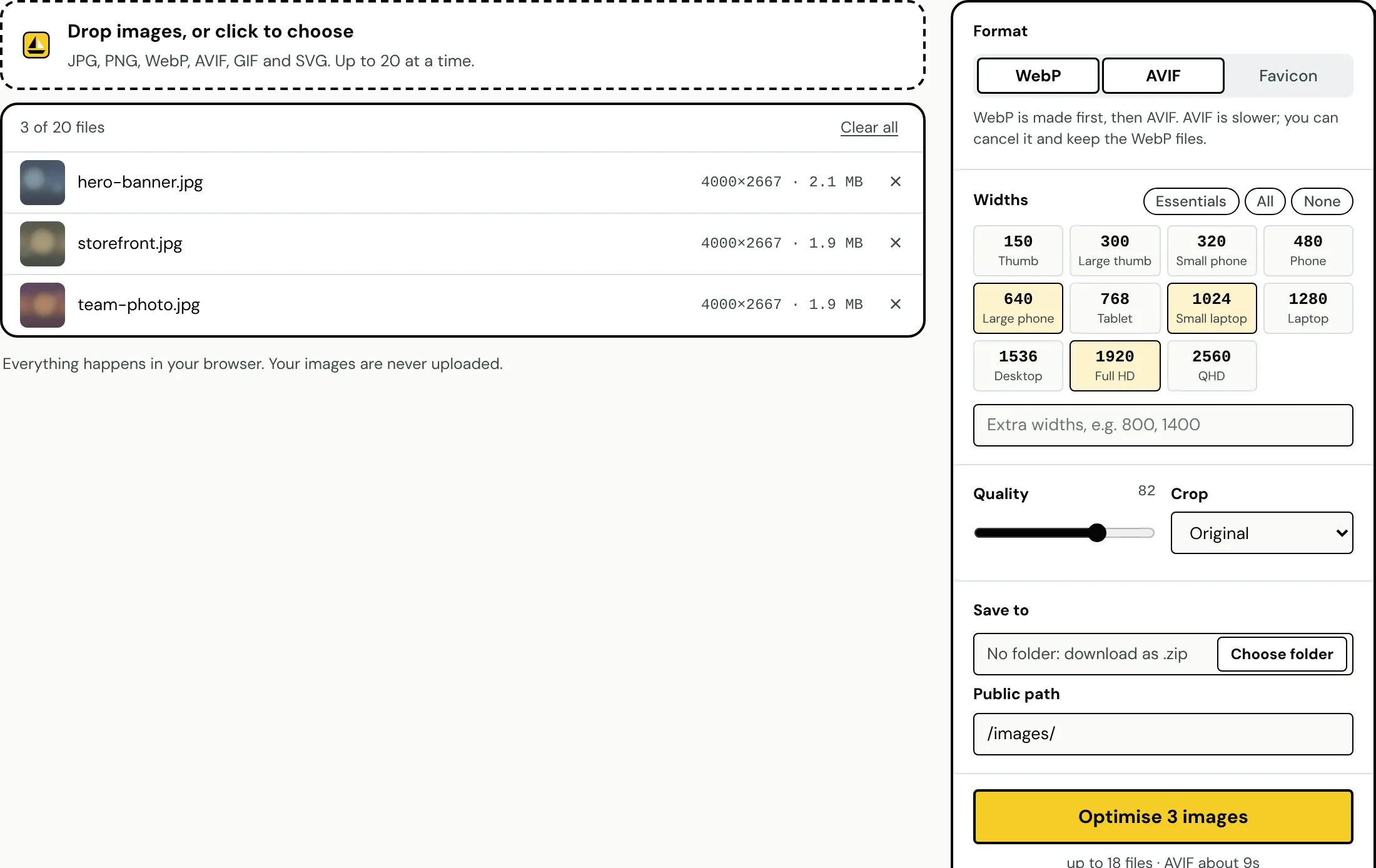Disable the 1024 Small laptop width
The height and width of the screenshot is (868, 1376).
point(1212,308)
